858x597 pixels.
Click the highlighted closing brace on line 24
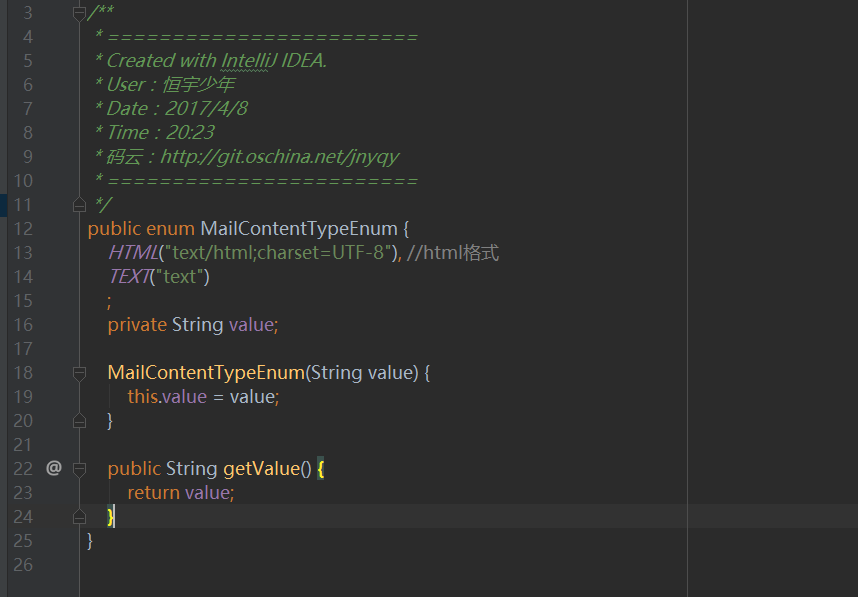111,517
